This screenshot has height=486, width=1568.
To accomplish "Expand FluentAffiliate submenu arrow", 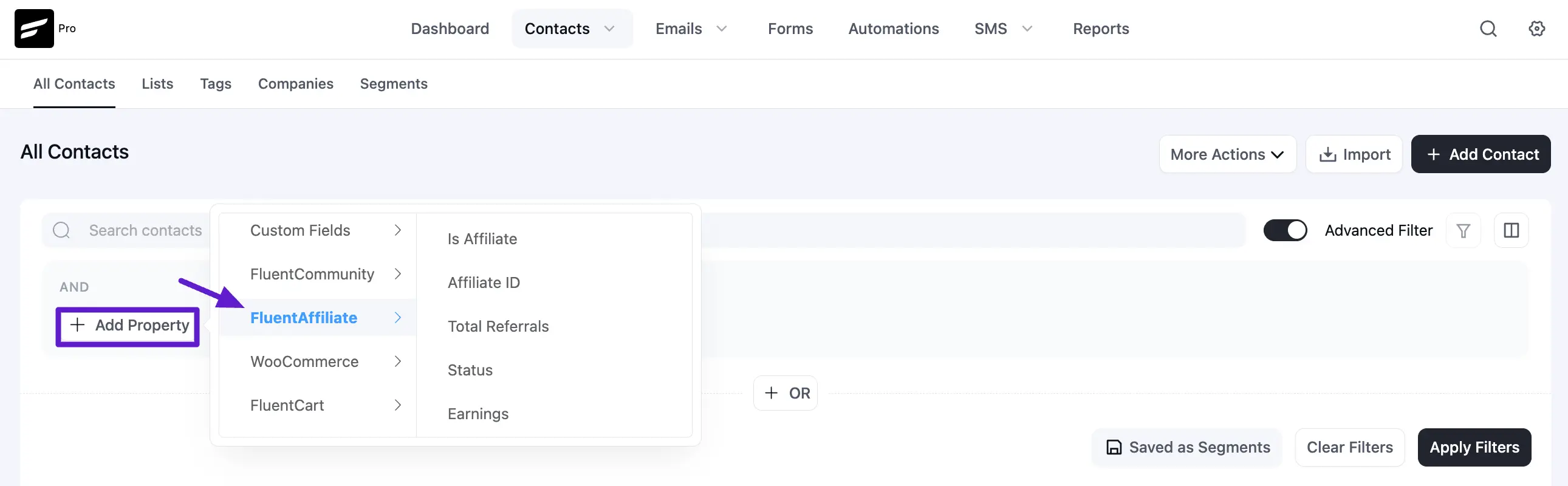I will pyautogui.click(x=397, y=317).
